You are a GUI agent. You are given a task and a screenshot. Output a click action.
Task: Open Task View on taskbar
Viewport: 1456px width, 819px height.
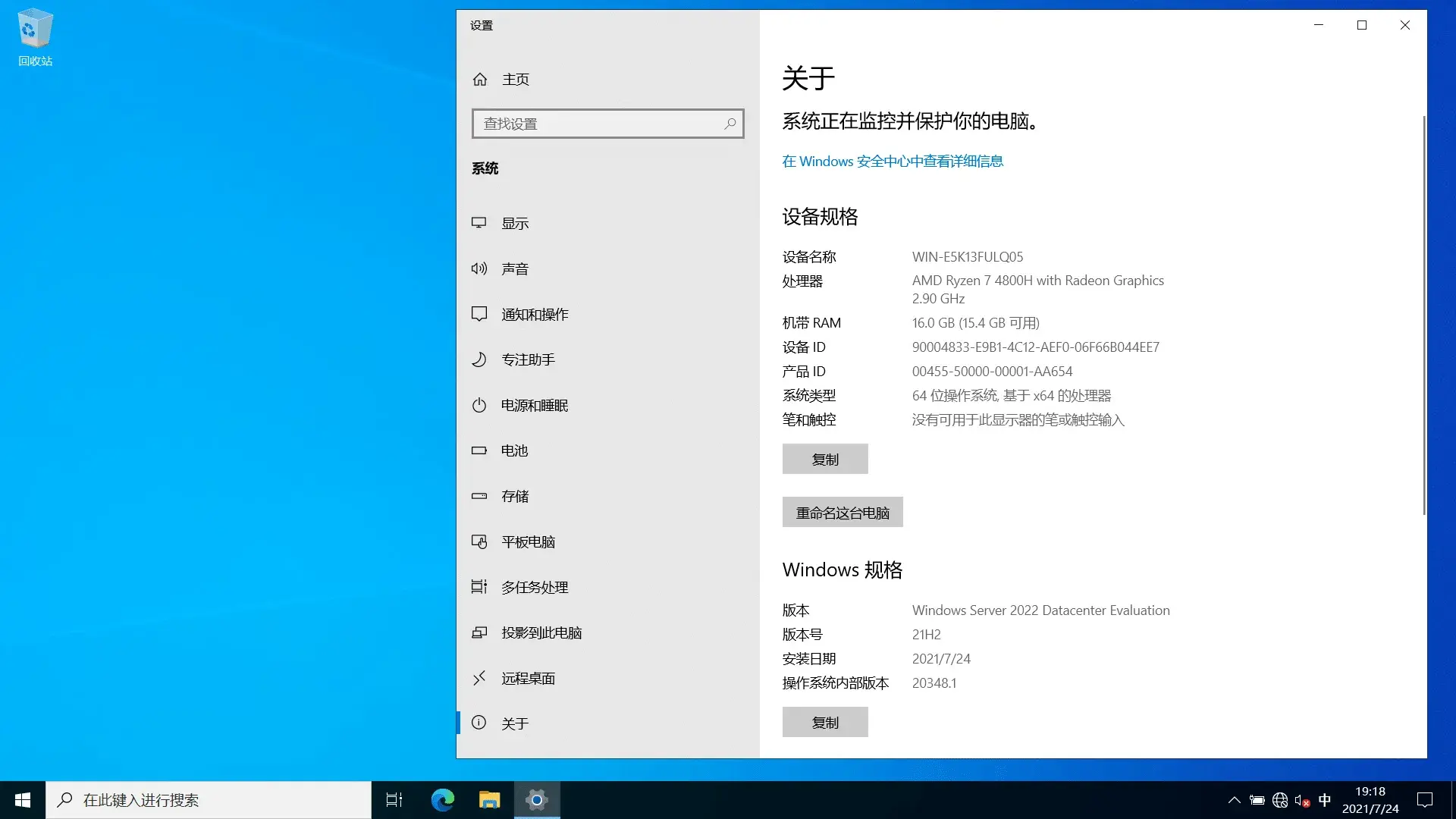click(x=394, y=800)
